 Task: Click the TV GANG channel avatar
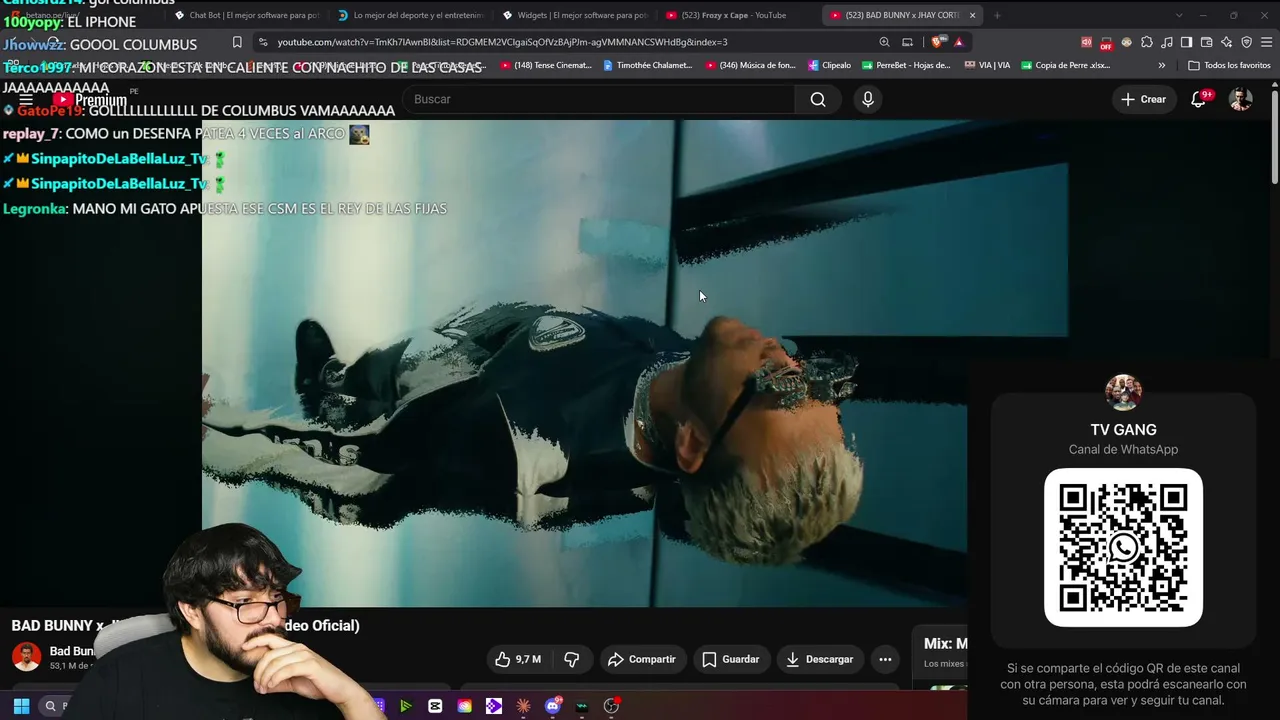point(1123,393)
